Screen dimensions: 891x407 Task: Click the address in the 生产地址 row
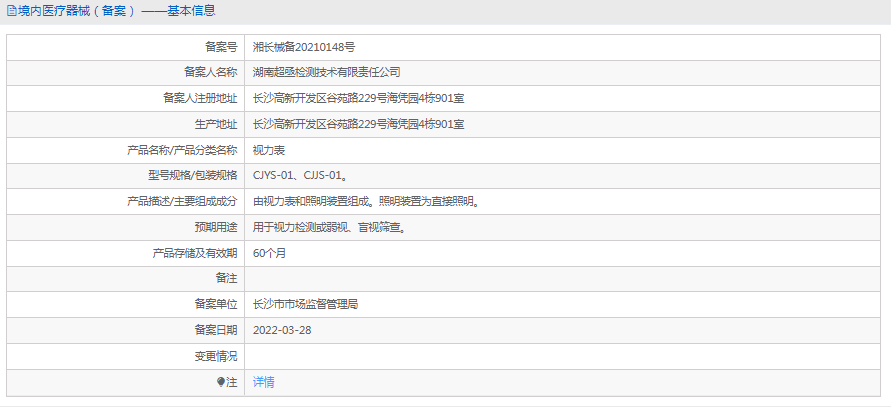point(359,124)
